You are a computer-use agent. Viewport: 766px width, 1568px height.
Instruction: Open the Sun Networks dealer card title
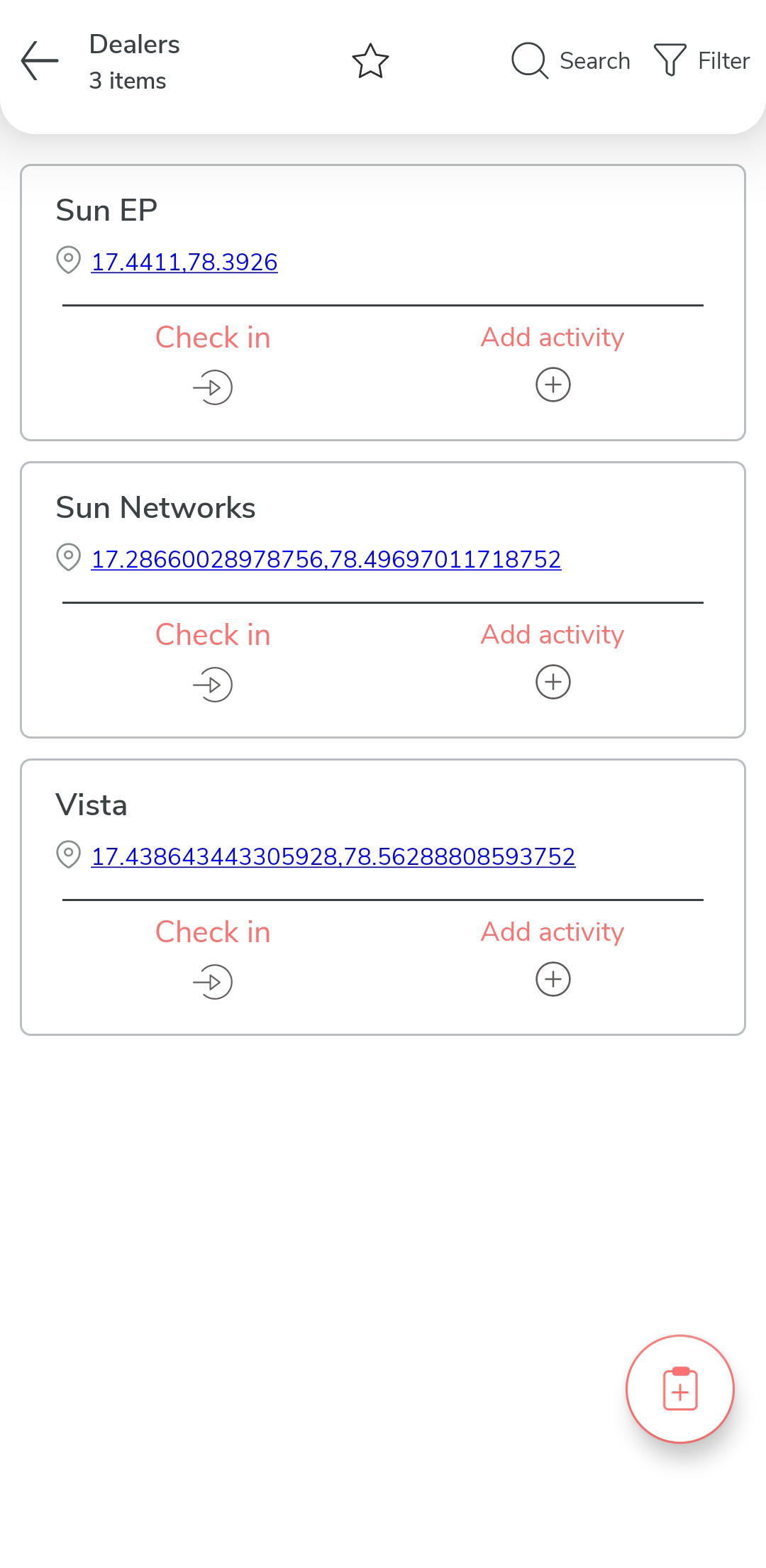click(x=155, y=508)
